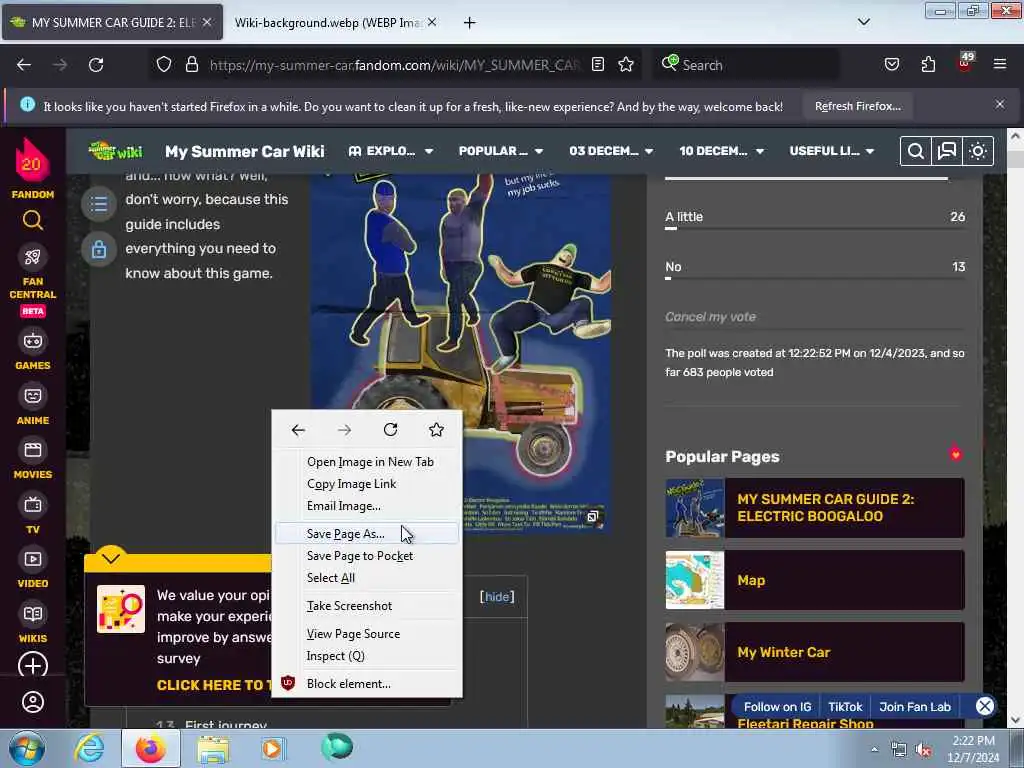Dismiss the Firefox refresh notification bar
Screen dimensions: 1024x768
tap(1000, 104)
